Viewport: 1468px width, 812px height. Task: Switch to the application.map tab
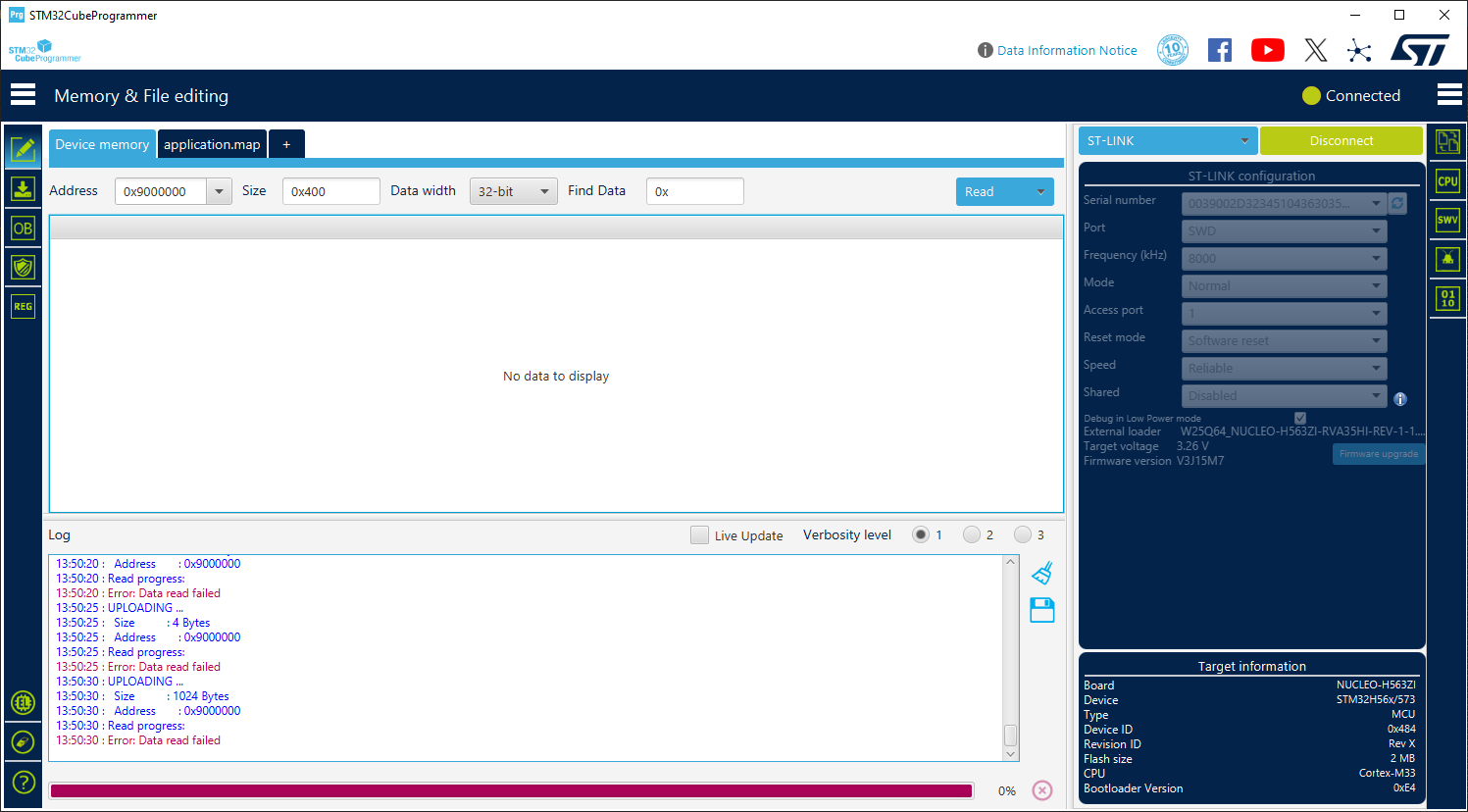[x=211, y=143]
